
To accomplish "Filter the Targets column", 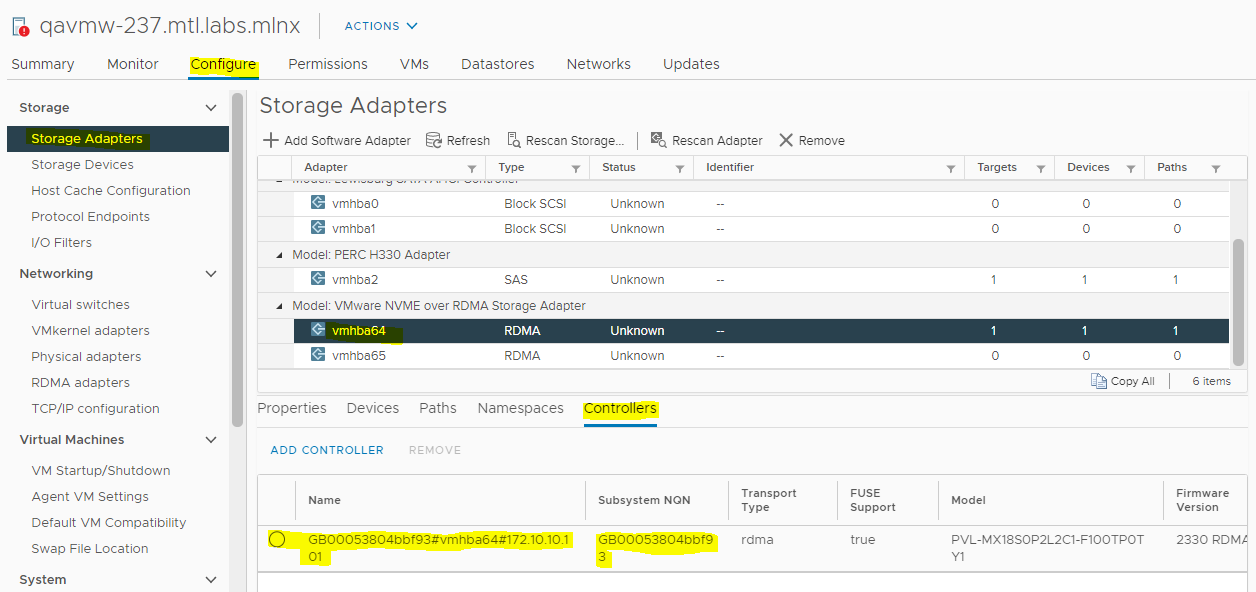I will tap(1041, 168).
